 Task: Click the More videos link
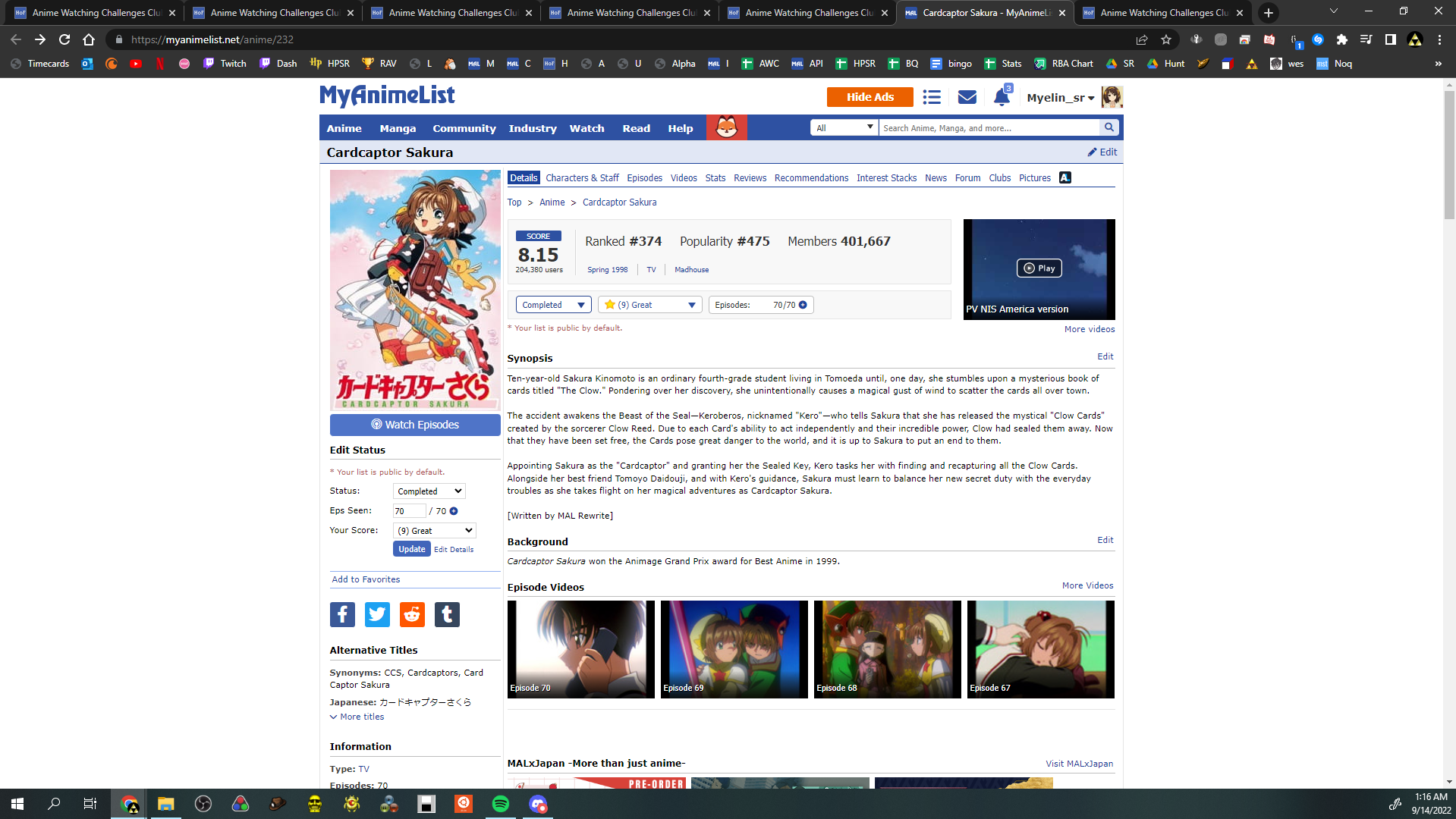[1090, 329]
